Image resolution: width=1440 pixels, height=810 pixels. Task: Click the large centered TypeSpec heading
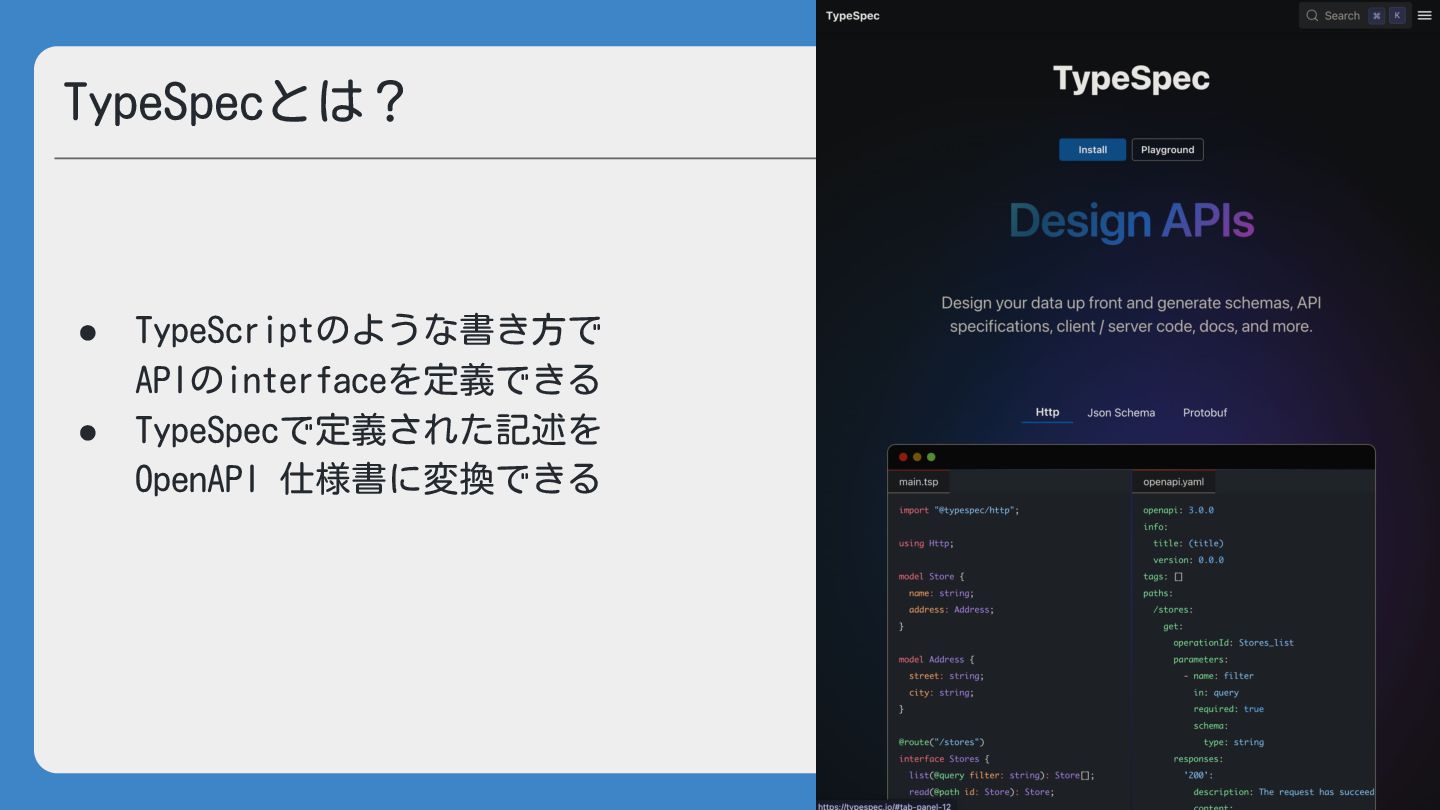coord(1131,79)
